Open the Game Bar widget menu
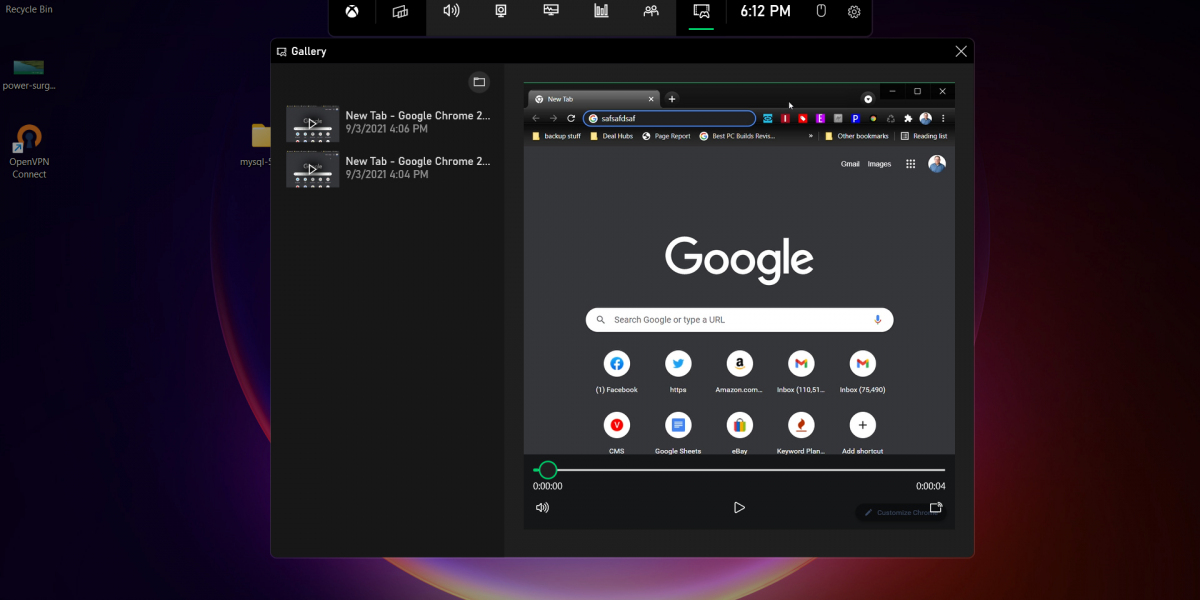The image size is (1200, 600). coord(401,12)
